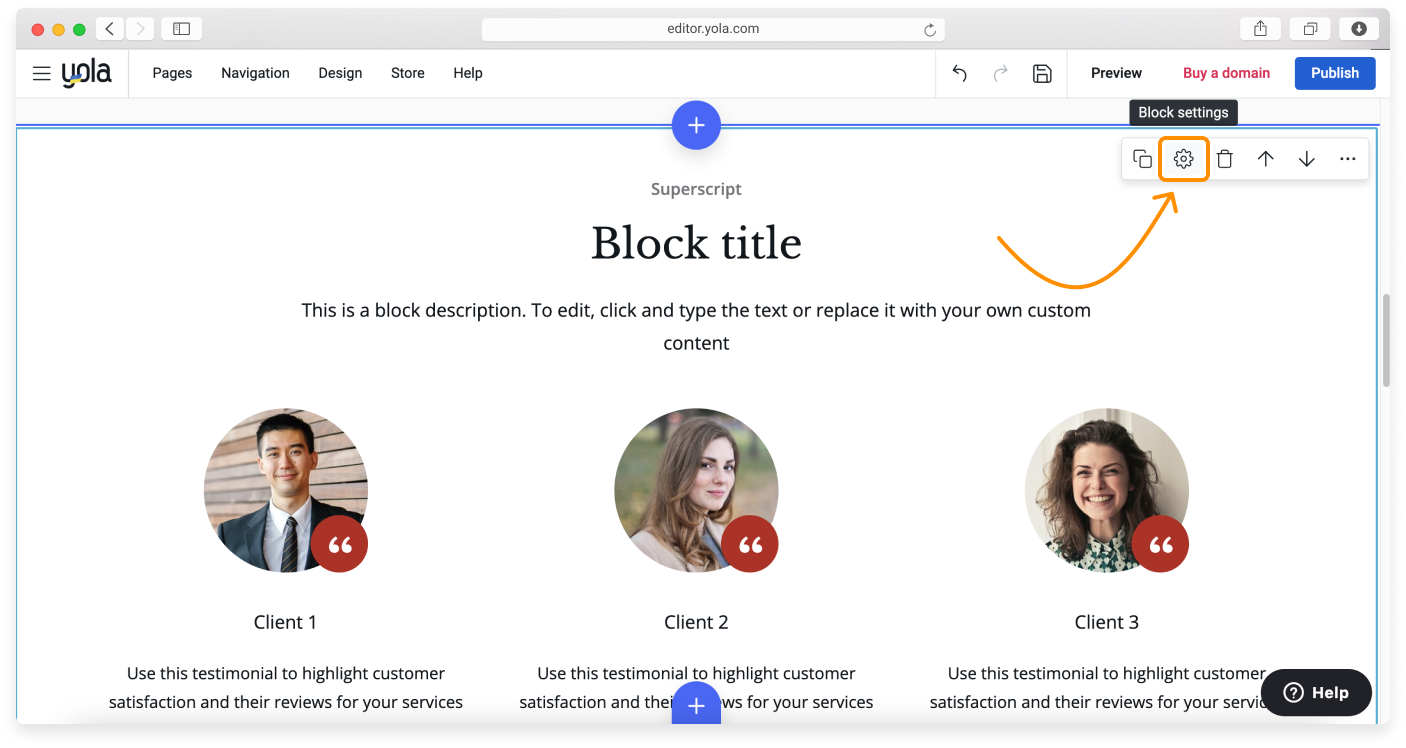Toggle the Safari sidebar button
Image resolution: width=1406 pixels, height=748 pixels.
tap(181, 29)
